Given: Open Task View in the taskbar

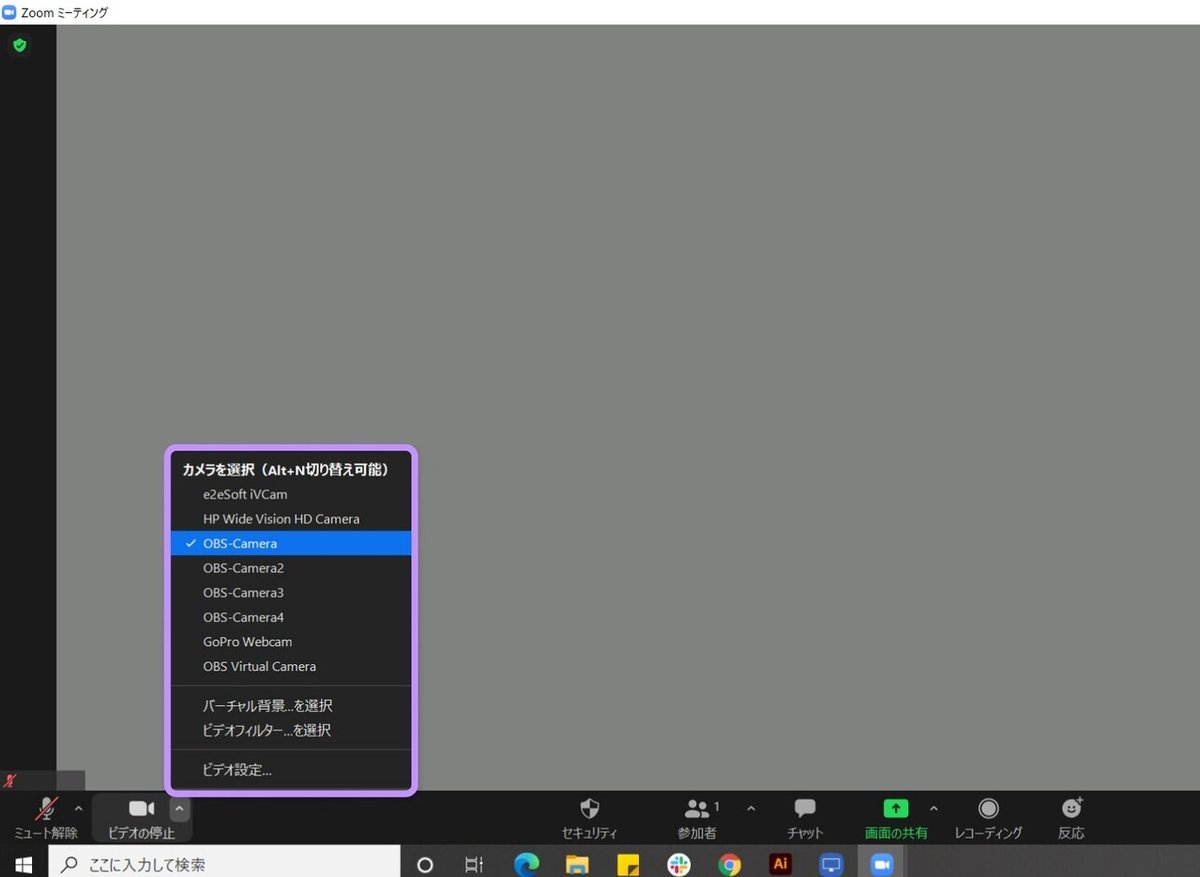Looking at the screenshot, I should 475,864.
